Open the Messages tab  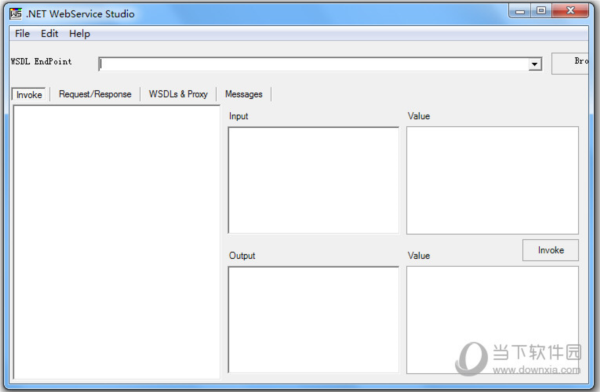click(244, 94)
